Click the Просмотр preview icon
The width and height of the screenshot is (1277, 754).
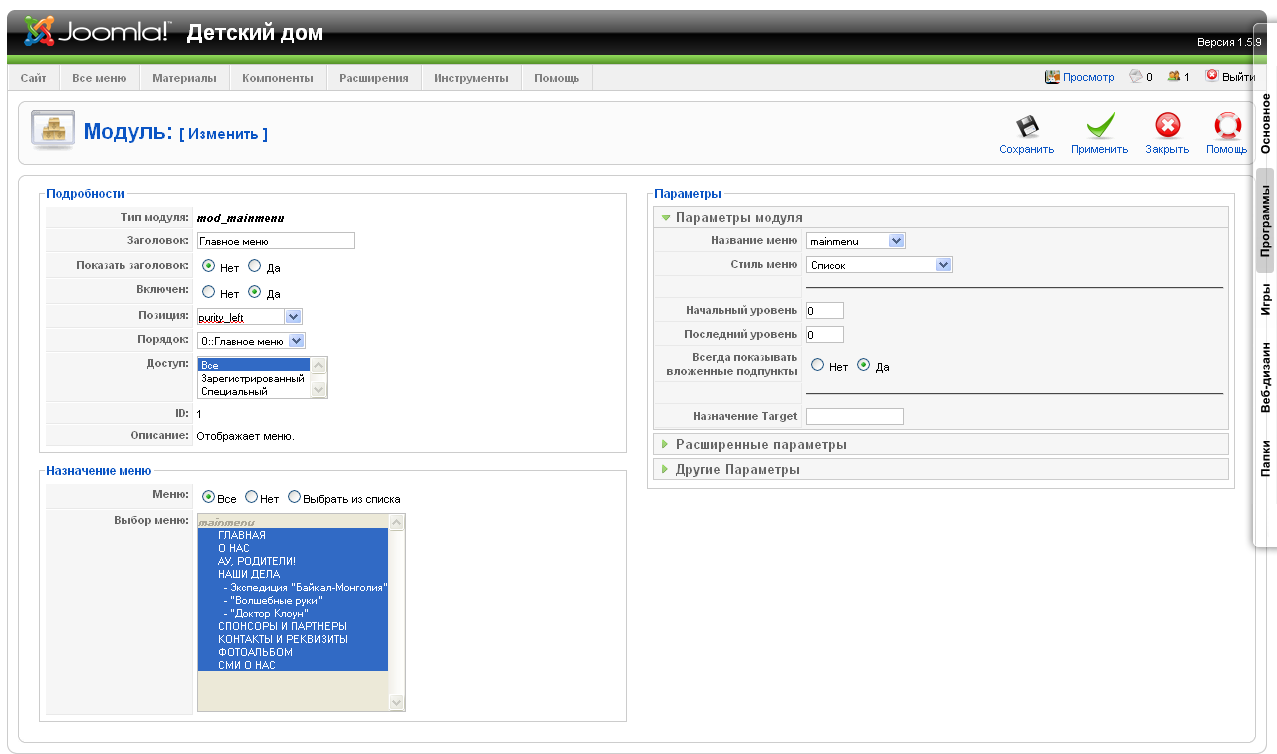click(x=1052, y=77)
